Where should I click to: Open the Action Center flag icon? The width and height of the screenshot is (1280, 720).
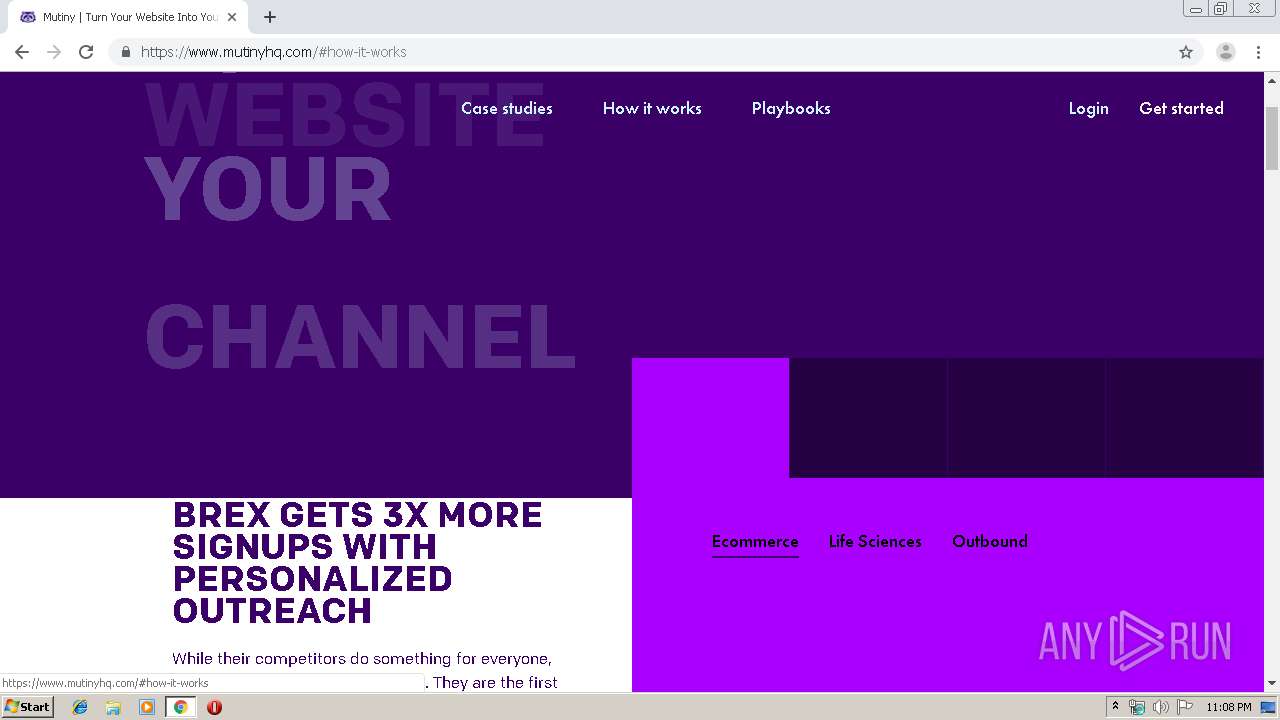point(1184,707)
